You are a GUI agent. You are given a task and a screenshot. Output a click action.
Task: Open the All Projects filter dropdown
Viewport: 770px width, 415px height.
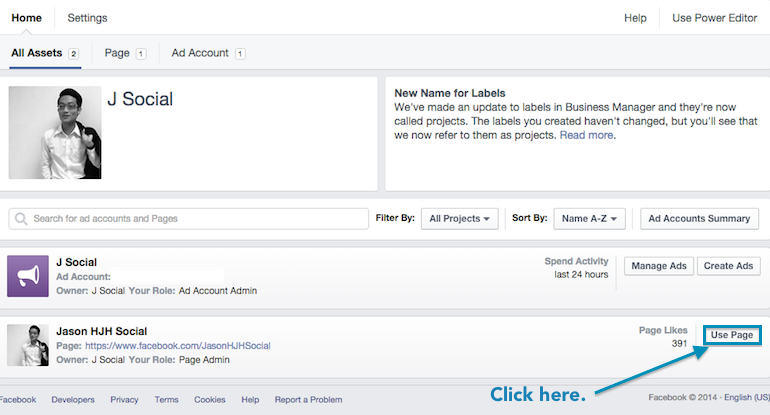(460, 219)
